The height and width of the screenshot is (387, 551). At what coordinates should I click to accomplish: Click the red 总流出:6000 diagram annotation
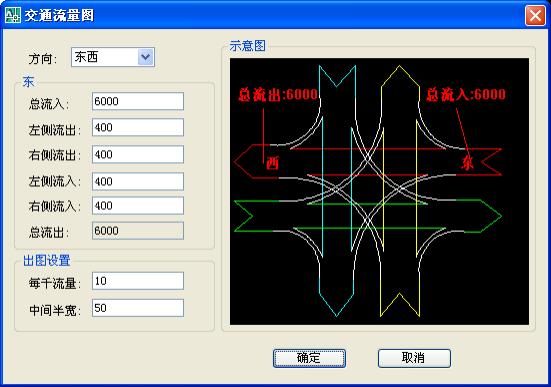click(x=278, y=95)
